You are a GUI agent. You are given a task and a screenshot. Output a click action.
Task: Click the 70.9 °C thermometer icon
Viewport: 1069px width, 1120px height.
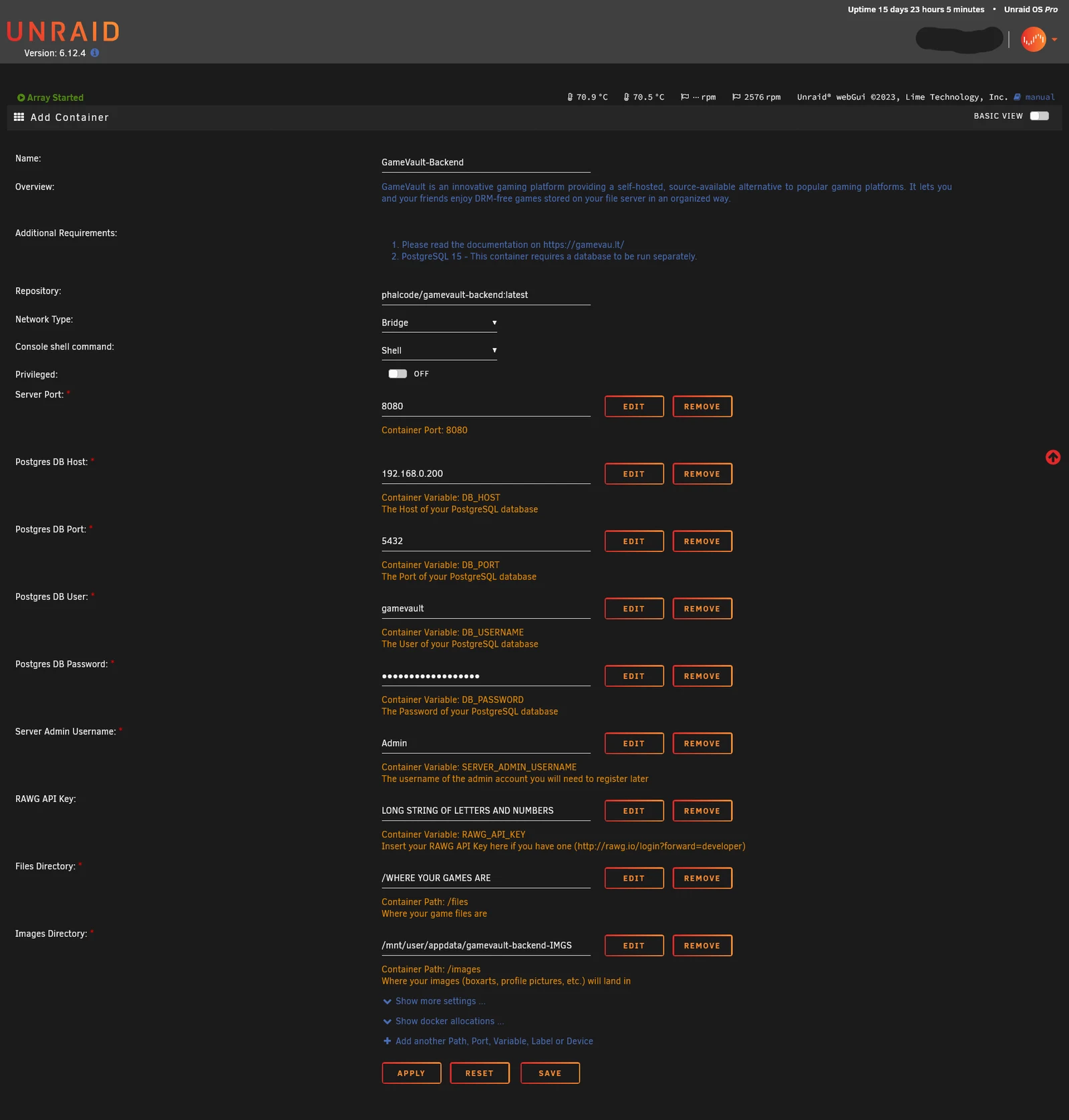[x=570, y=97]
